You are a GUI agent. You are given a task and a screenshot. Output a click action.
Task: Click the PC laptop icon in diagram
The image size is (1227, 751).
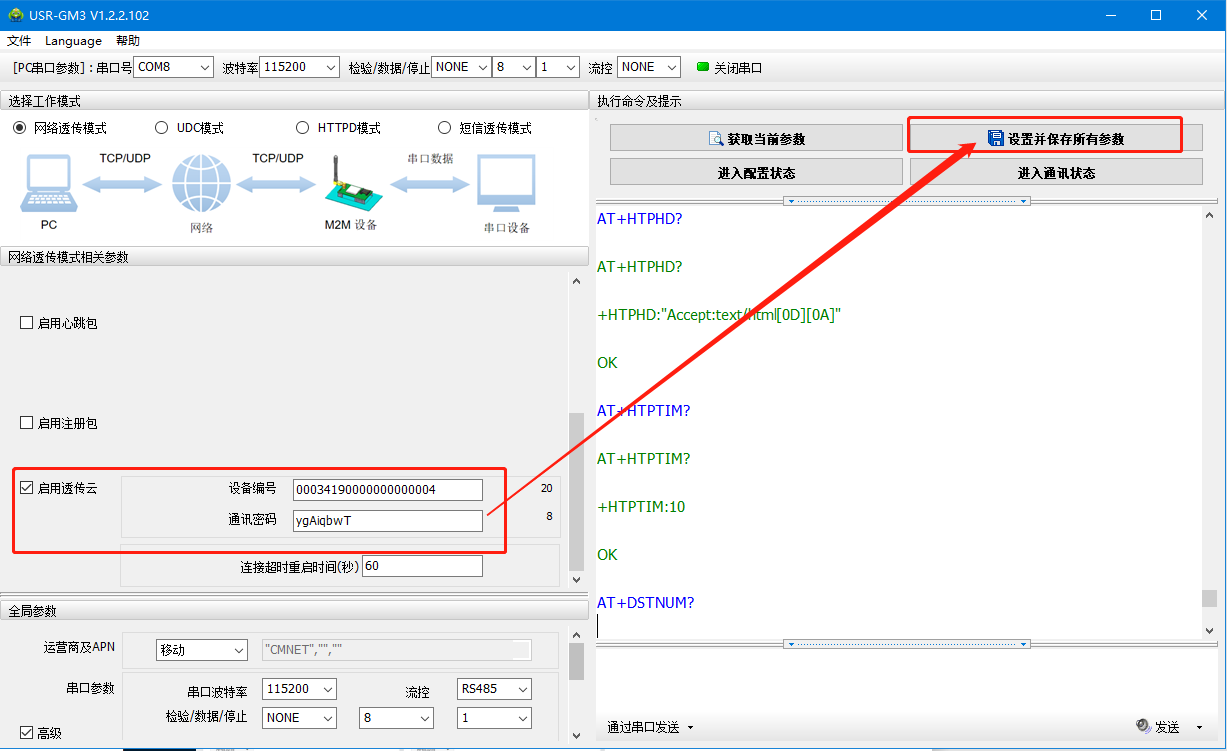[x=48, y=184]
